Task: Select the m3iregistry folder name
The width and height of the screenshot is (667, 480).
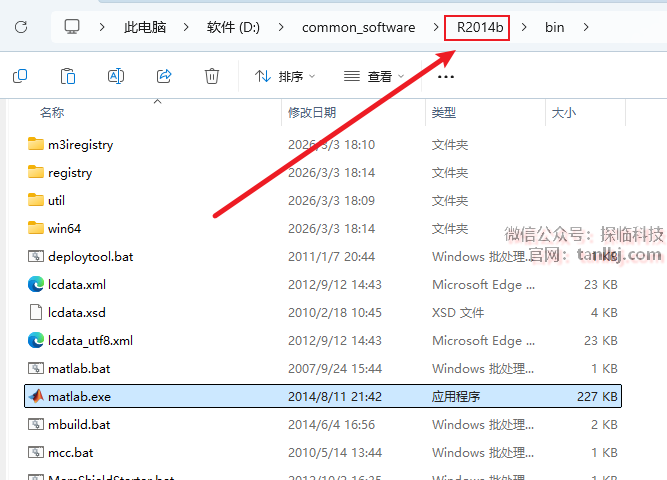Action: click(80, 145)
